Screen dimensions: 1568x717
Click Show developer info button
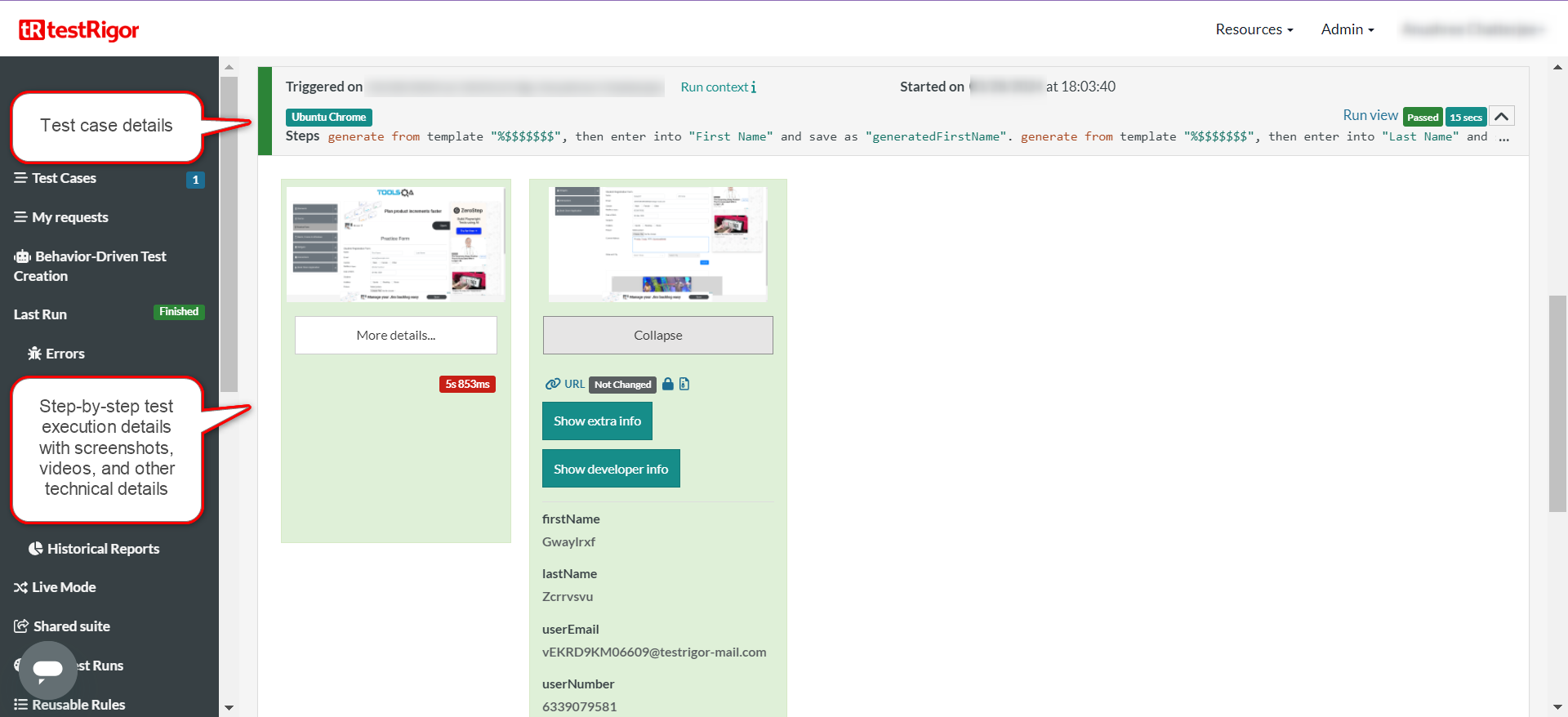click(x=610, y=469)
